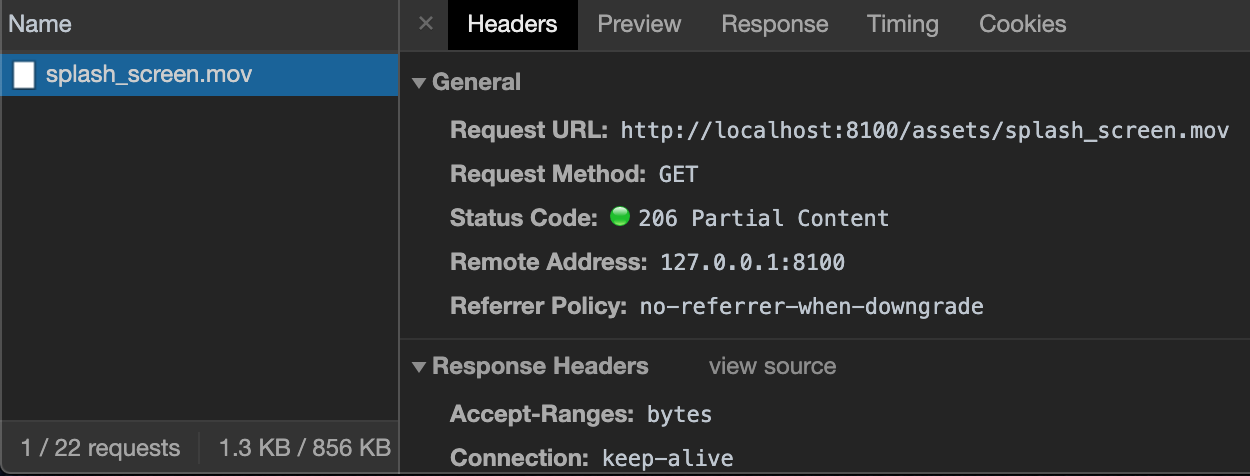
Task: Click the Remote Address value 127.0.0.1:8100
Action: coord(752,263)
